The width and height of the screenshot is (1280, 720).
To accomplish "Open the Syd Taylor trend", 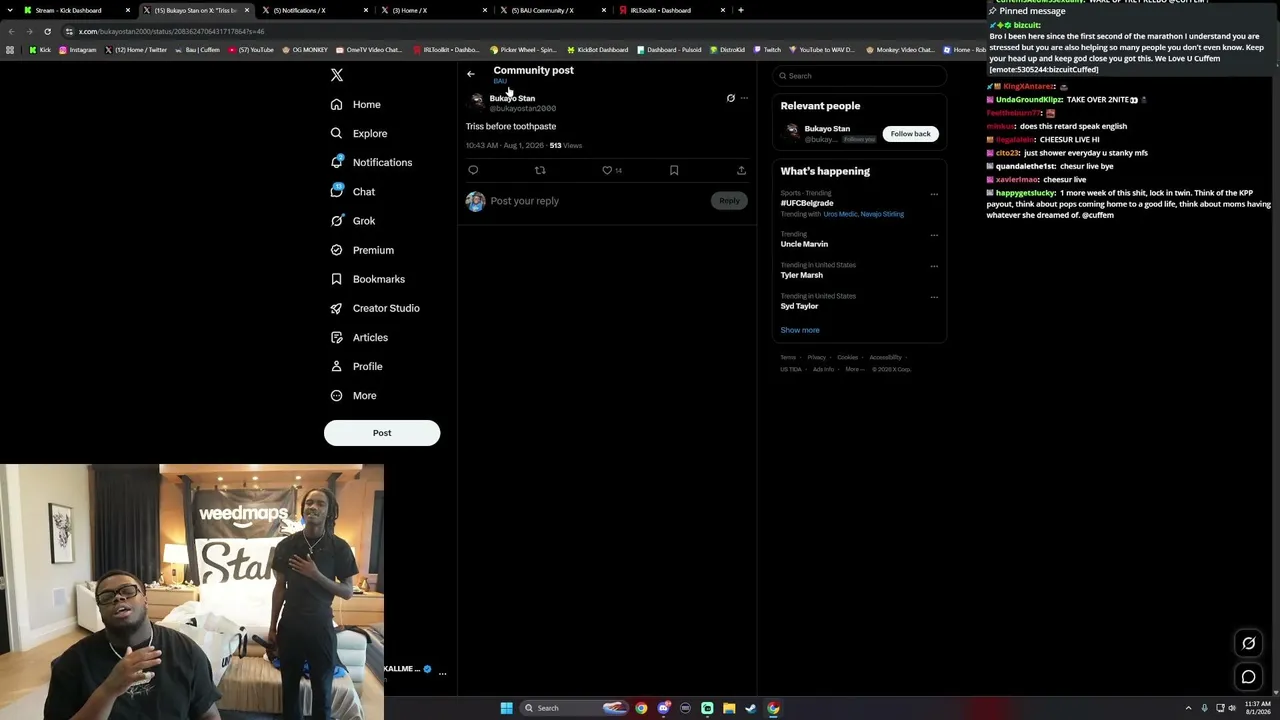I will coord(799,306).
